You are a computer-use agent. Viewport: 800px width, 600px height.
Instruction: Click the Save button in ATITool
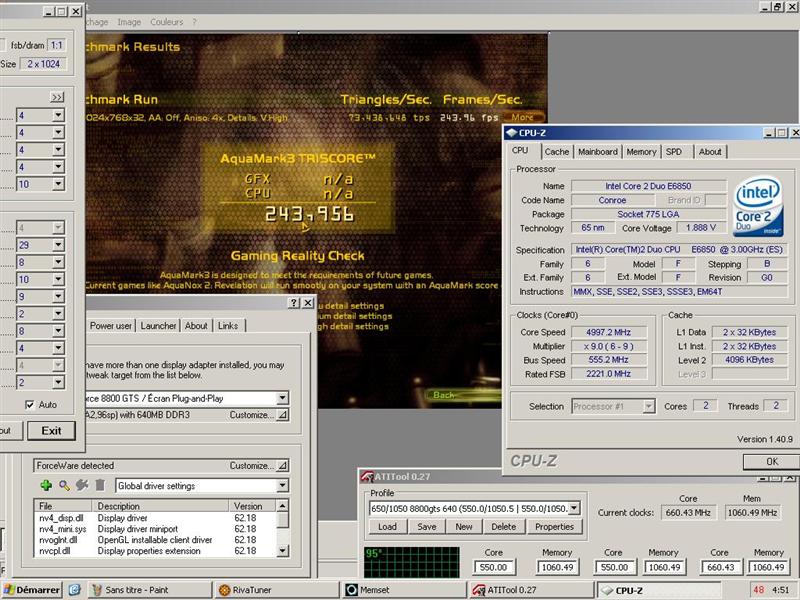(x=427, y=527)
